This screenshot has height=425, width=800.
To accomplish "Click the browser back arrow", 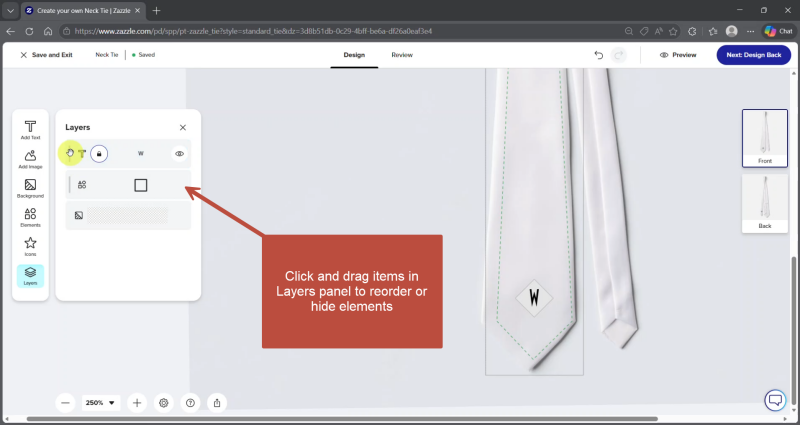I will click(x=11, y=31).
